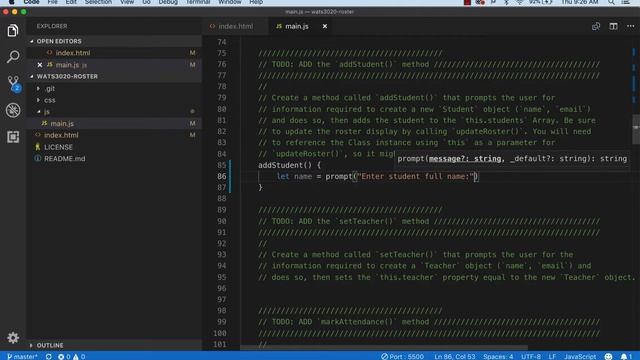Screen dimensions: 640x360
Task: Click the "Enter student full name:" string
Action: [416, 176]
